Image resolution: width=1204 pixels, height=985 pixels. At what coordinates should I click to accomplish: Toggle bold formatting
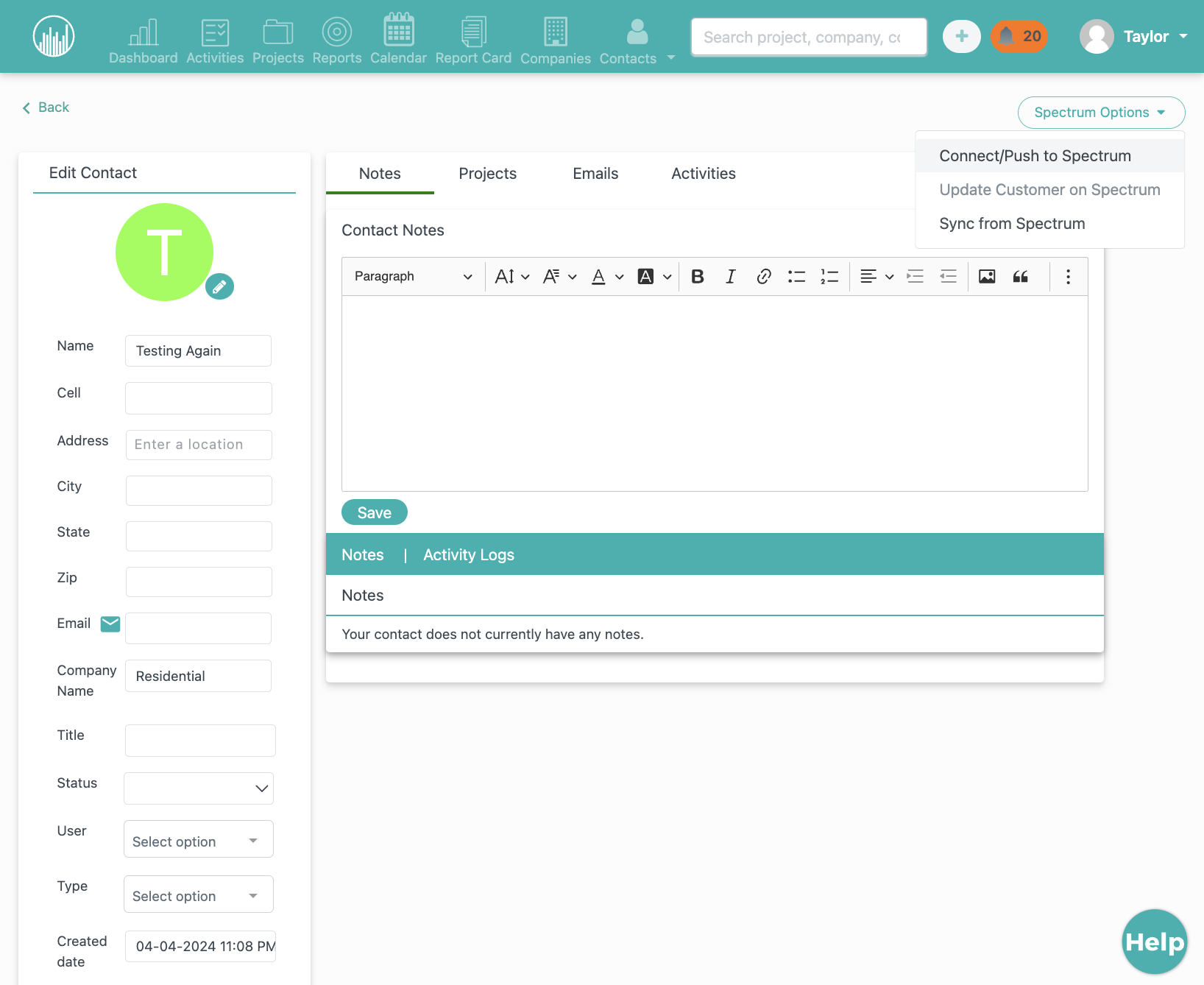tap(698, 277)
